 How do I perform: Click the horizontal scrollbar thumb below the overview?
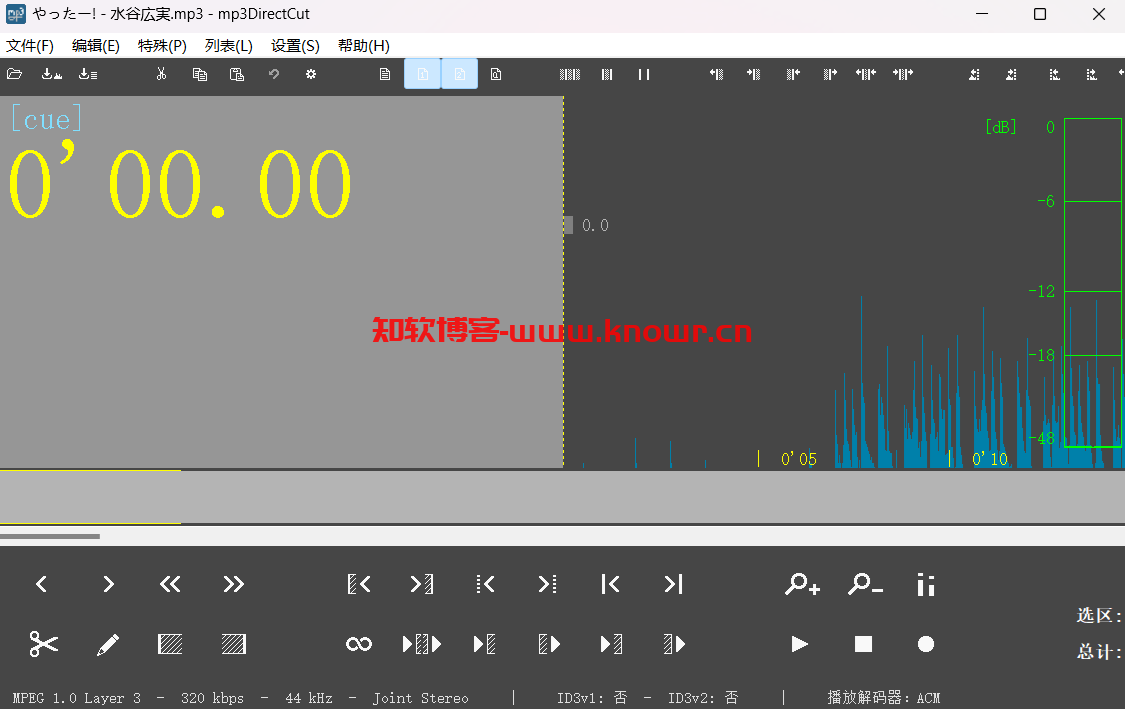(50, 535)
